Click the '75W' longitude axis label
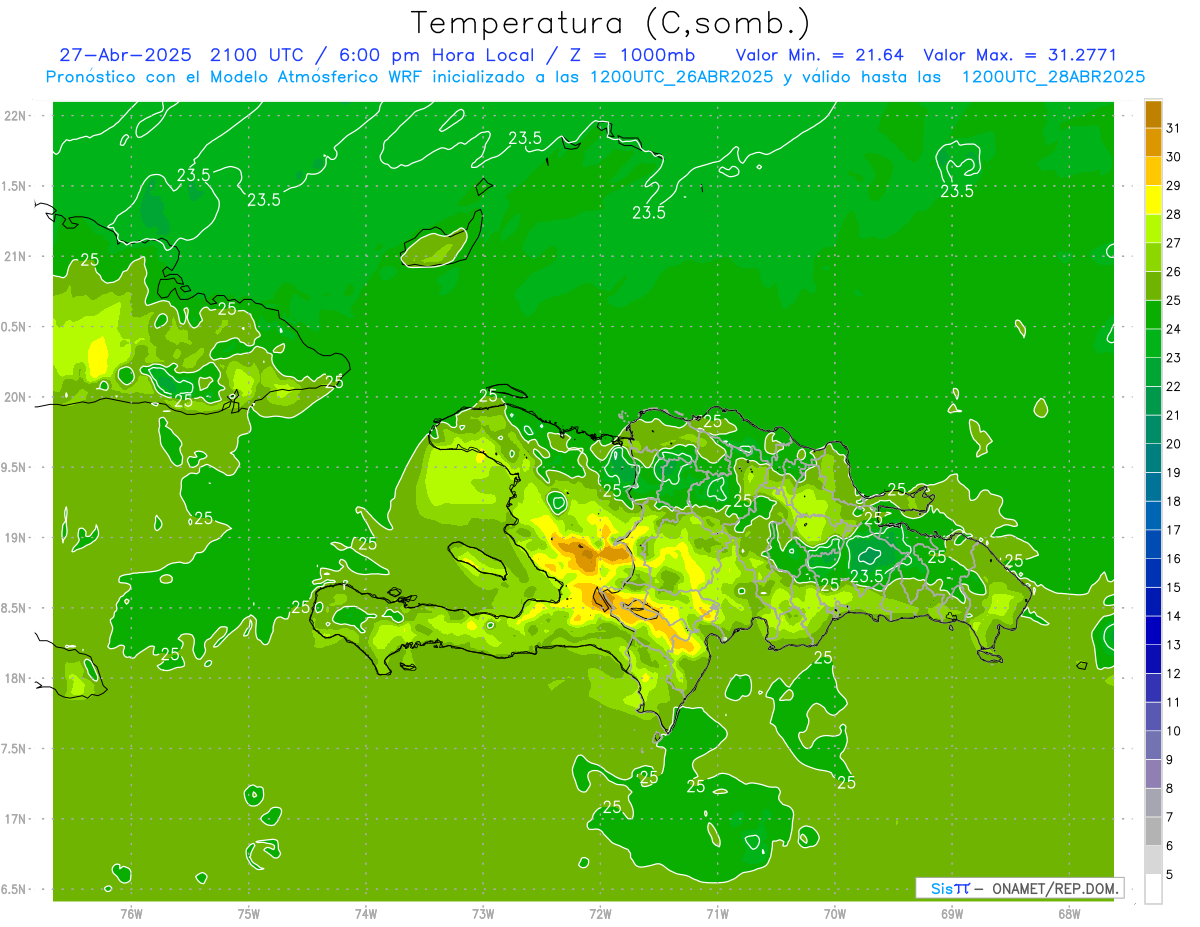Screen dimensions: 1200x927 coord(249,913)
